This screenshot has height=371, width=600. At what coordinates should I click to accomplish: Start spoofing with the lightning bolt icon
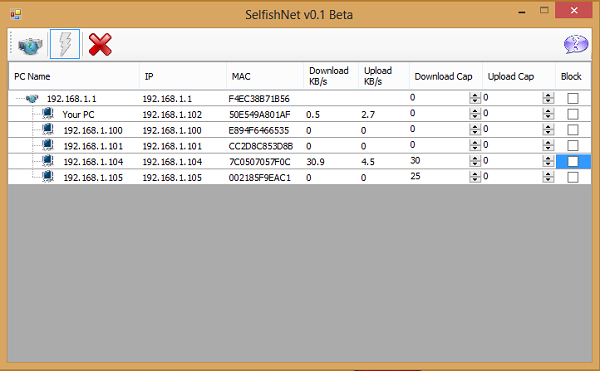tap(65, 44)
